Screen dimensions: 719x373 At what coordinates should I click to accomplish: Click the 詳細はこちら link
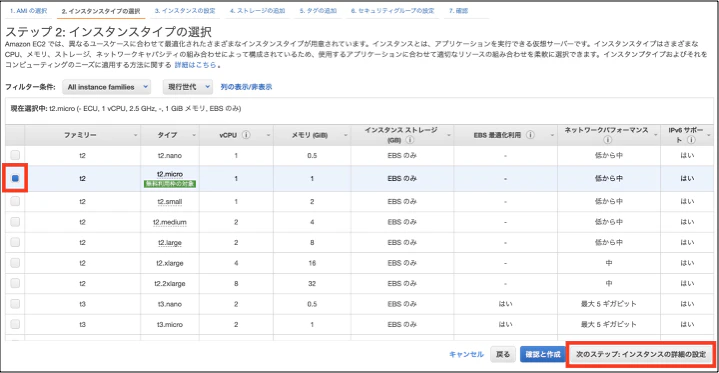point(195,65)
